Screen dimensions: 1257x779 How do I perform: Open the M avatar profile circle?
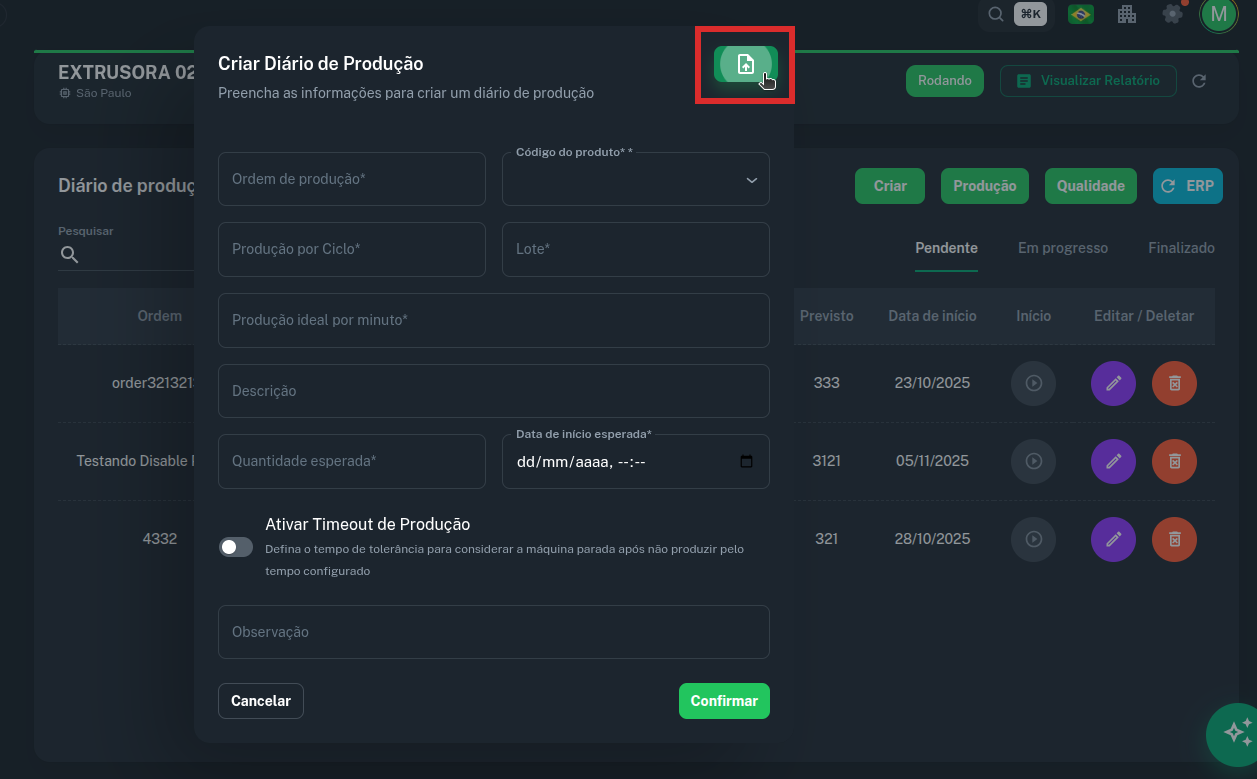[x=1219, y=15]
